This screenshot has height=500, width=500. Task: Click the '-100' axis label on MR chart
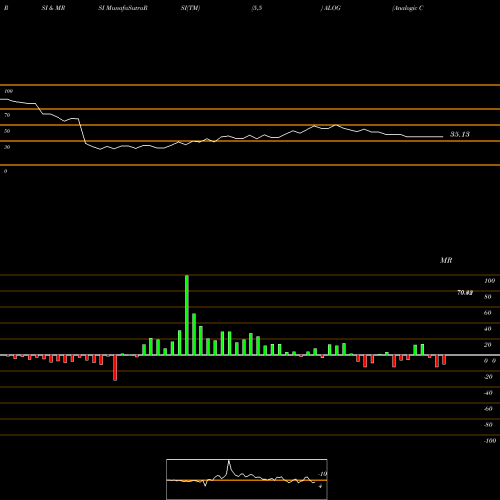tap(490, 441)
